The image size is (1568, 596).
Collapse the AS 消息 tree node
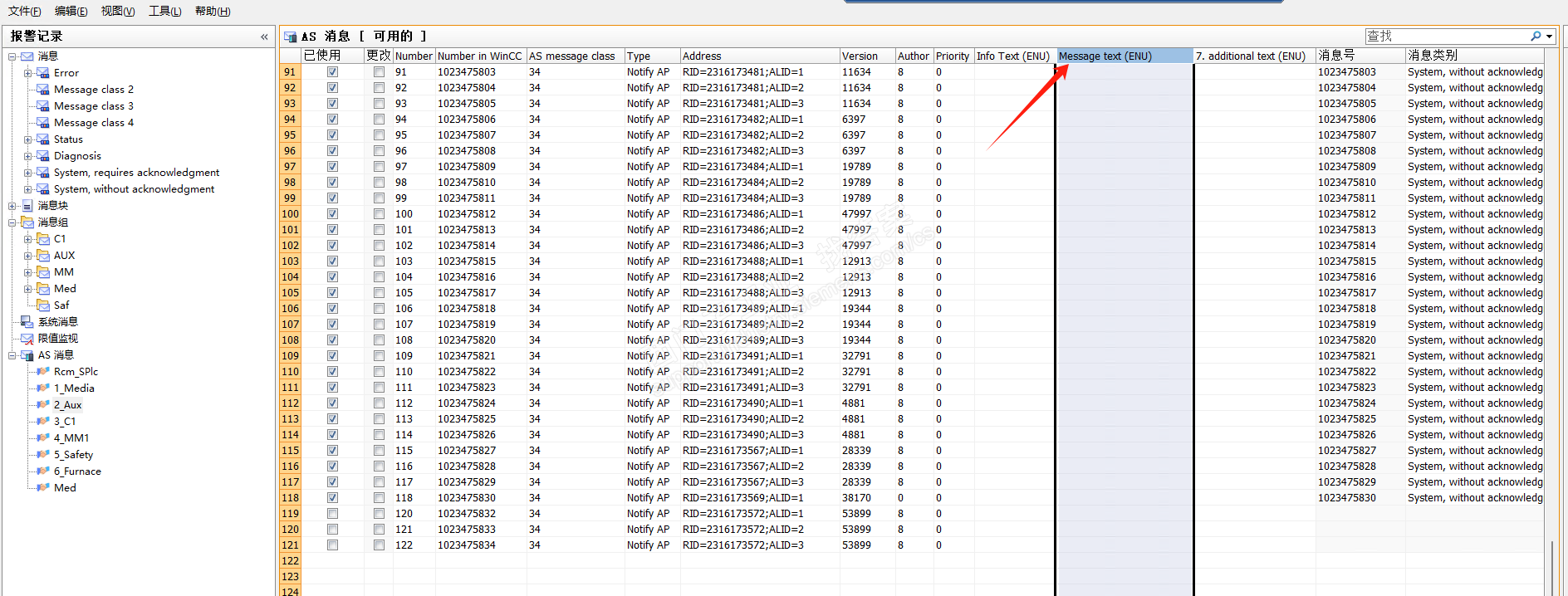pyautogui.click(x=12, y=355)
